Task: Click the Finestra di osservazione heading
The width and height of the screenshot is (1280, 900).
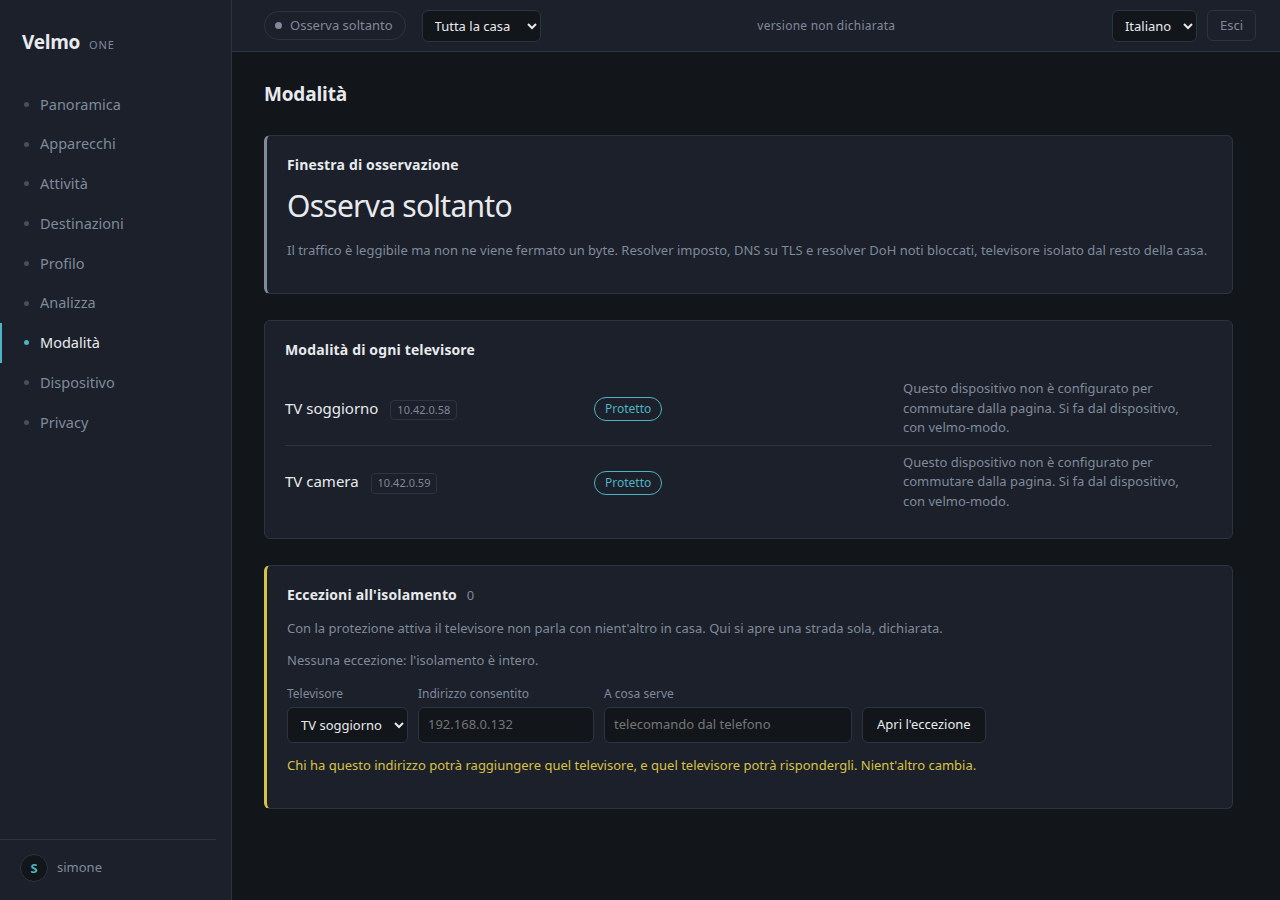Action: pos(373,165)
